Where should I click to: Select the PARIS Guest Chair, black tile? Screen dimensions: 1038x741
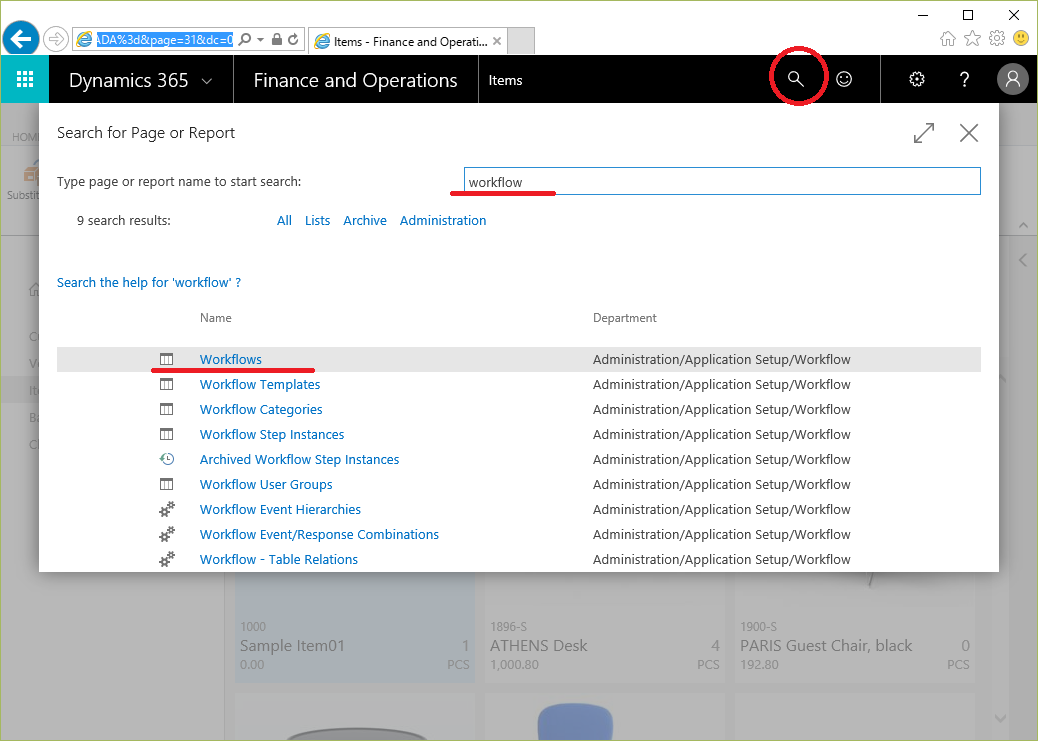pyautogui.click(x=855, y=626)
